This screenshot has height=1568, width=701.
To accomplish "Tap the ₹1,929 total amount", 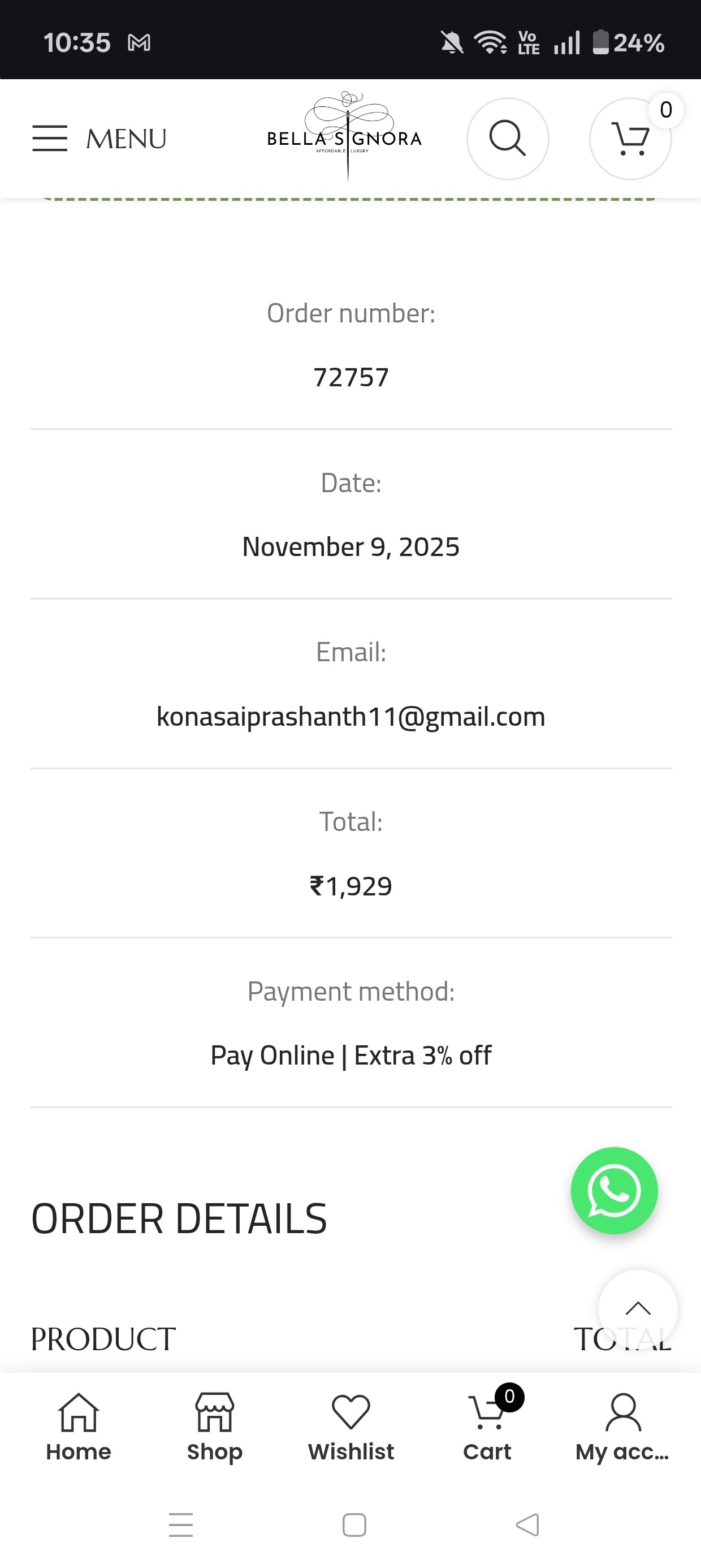I will pos(351,886).
